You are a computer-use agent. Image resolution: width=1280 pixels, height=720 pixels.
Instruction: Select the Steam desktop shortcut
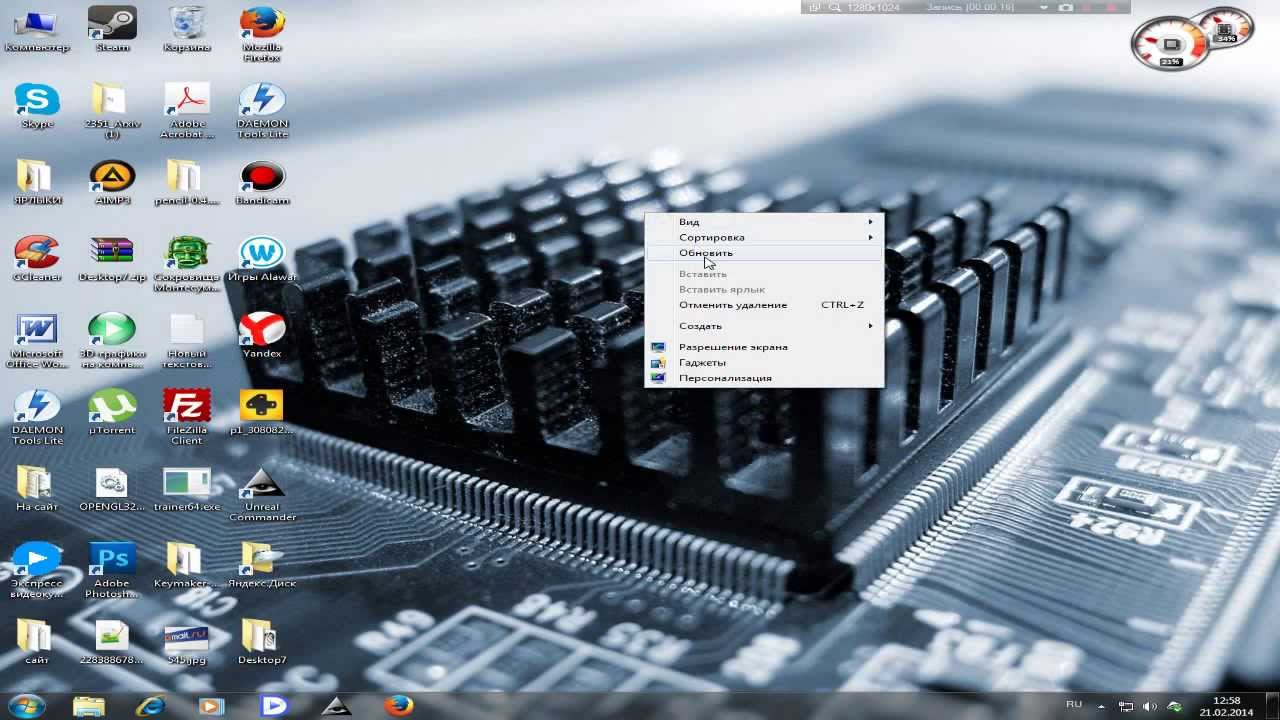112,29
